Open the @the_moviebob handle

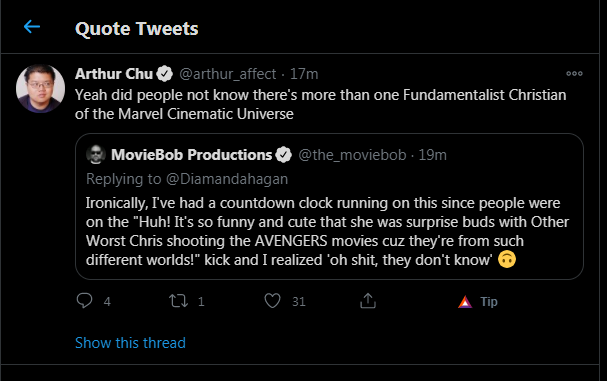(x=352, y=155)
